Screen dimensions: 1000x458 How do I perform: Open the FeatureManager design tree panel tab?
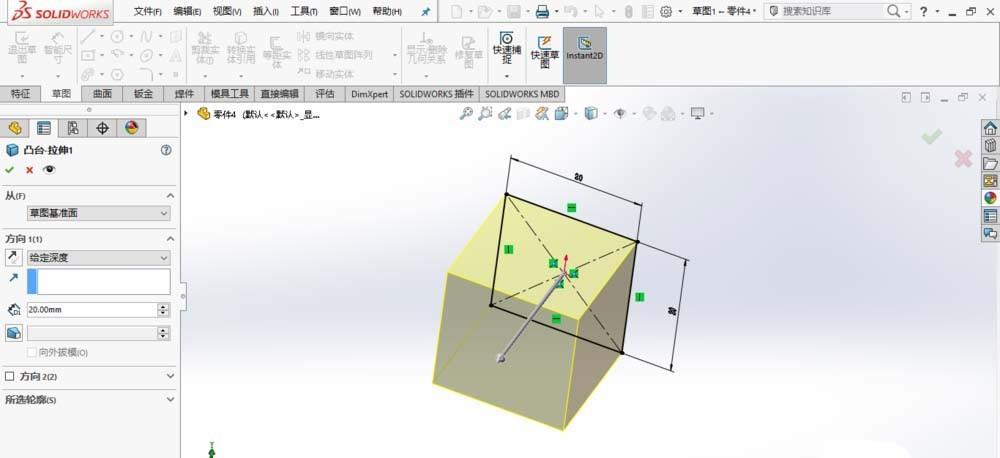pos(15,128)
